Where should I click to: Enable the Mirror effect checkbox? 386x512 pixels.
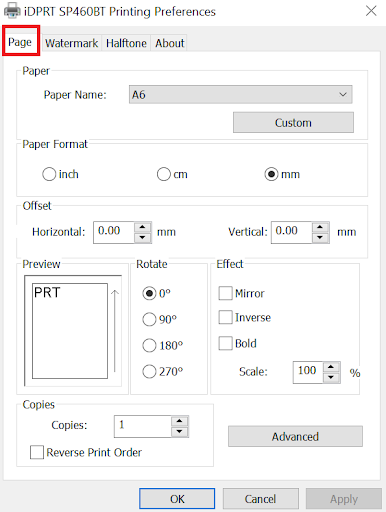tap(225, 293)
